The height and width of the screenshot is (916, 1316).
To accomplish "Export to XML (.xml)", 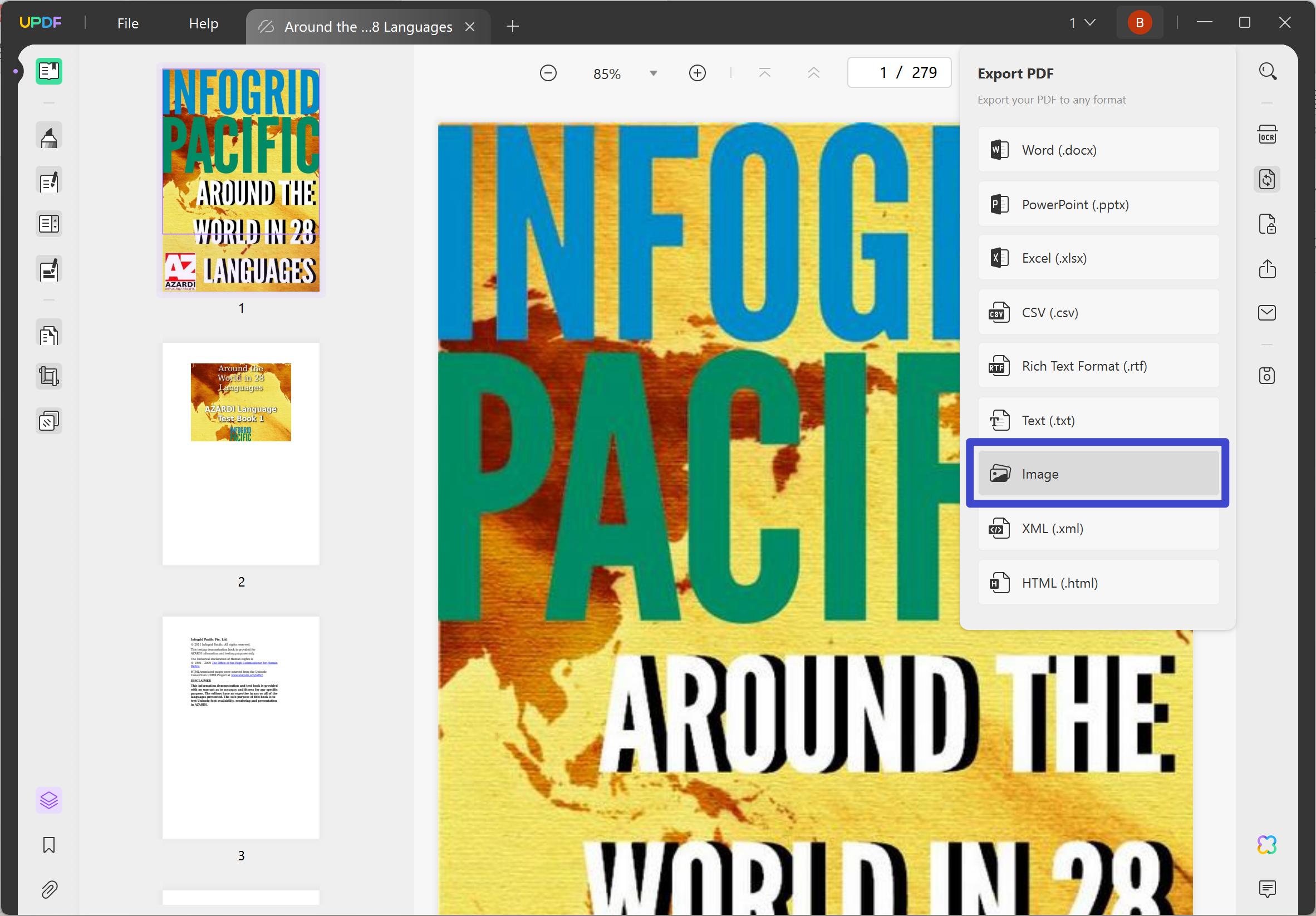I will tap(1098, 528).
